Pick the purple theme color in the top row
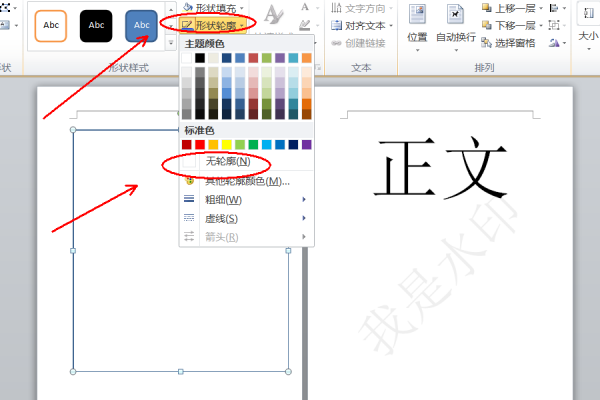Image resolution: width=600 pixels, height=400 pixels. click(x=280, y=58)
